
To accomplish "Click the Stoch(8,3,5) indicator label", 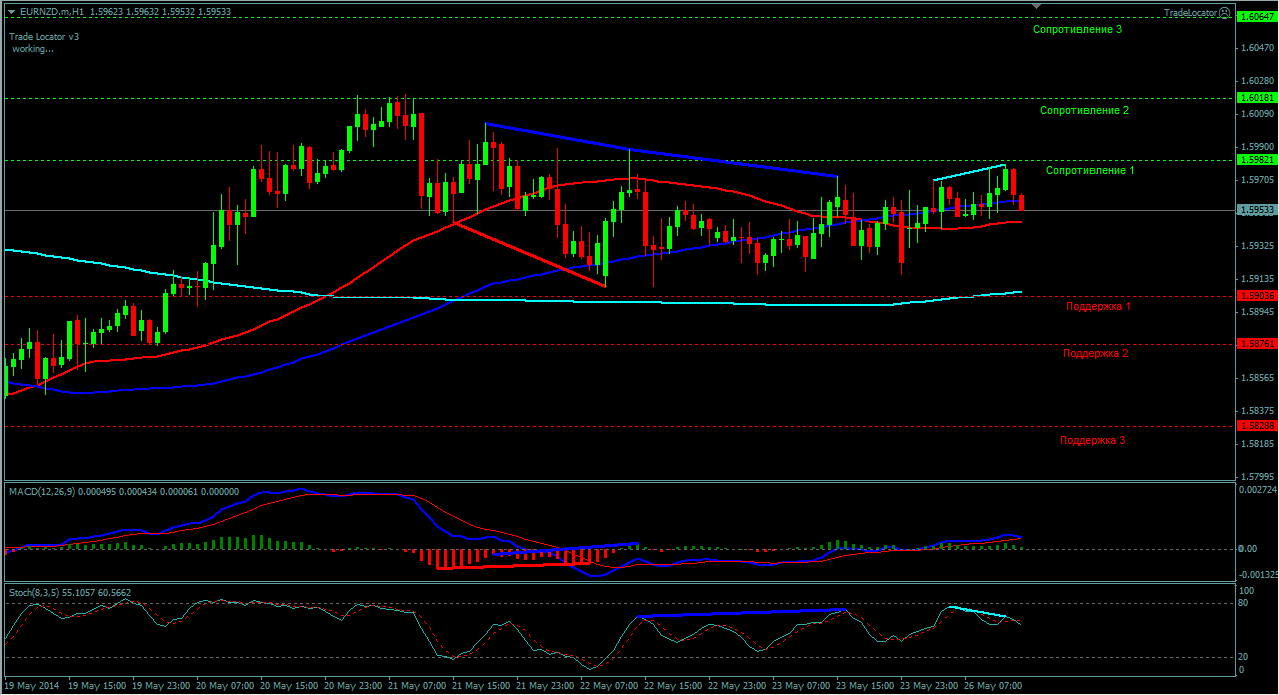I will pos(34,592).
